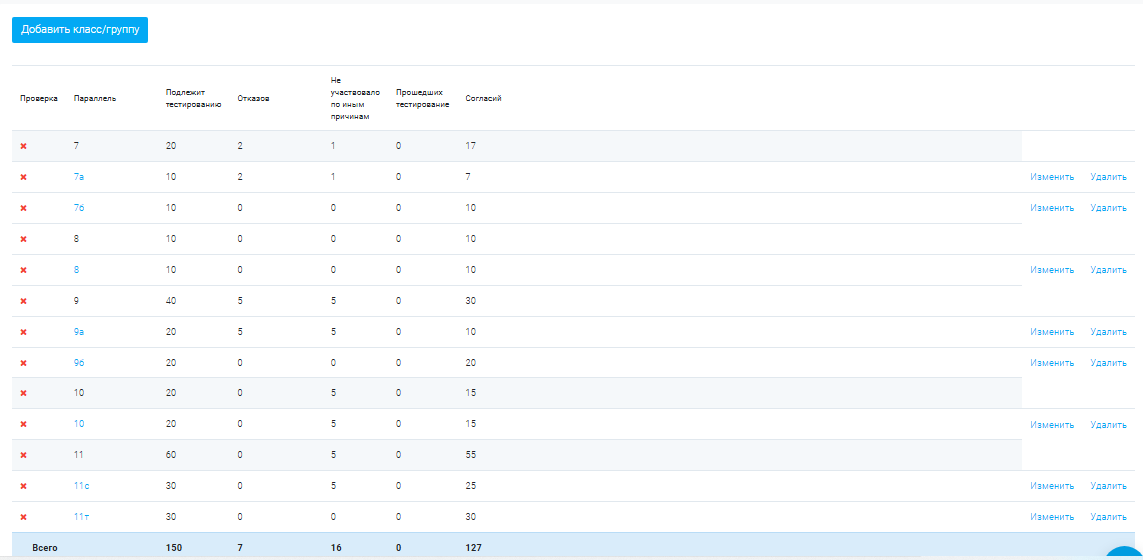Click the red cross icon in row 9б

[x=24, y=363]
